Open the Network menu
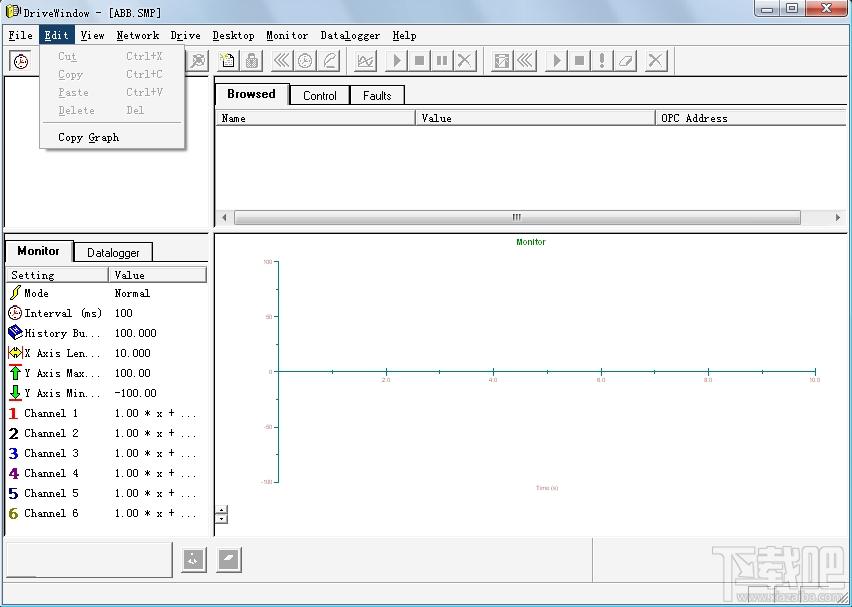 click(x=137, y=35)
